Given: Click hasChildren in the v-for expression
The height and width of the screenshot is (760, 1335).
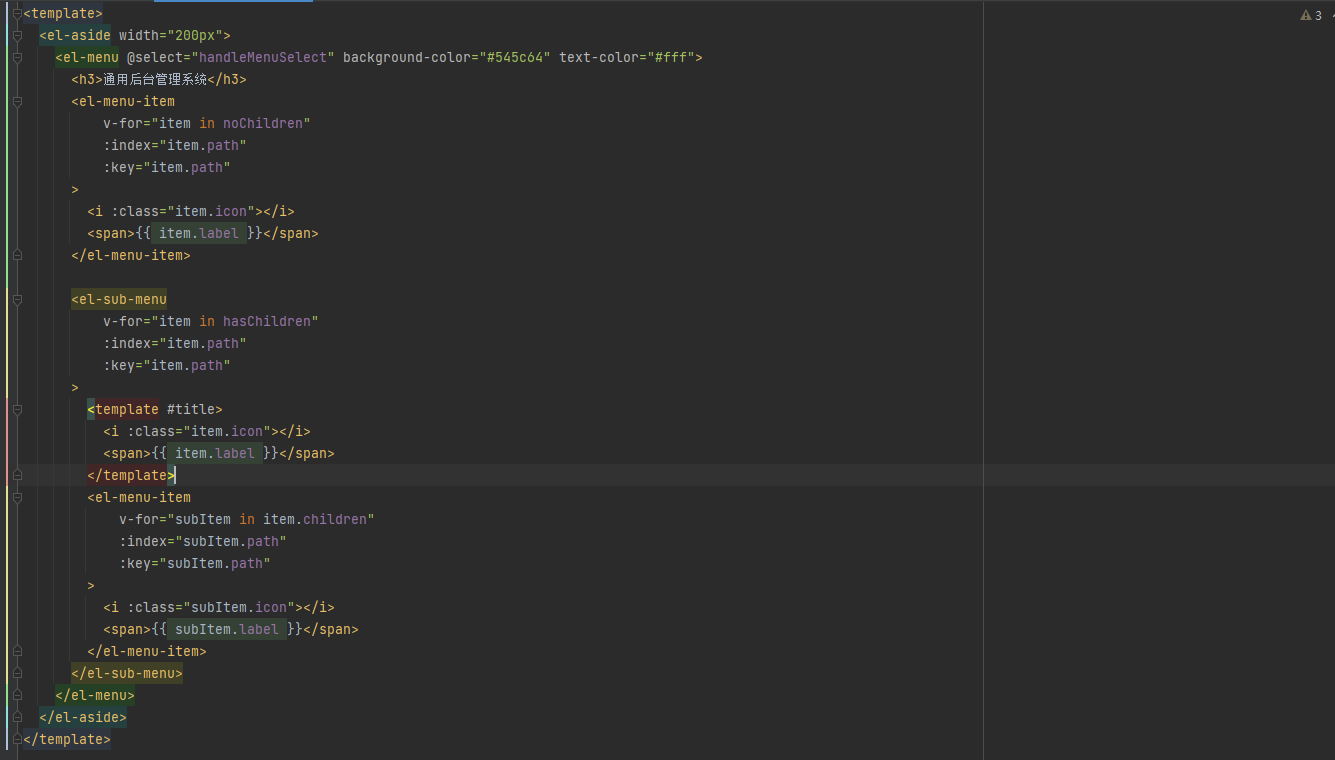Looking at the screenshot, I should click(267, 322).
